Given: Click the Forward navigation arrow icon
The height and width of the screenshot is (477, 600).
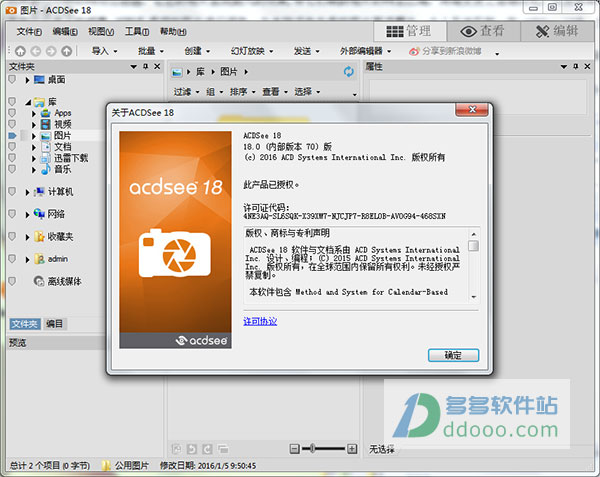Looking at the screenshot, I should point(51,51).
